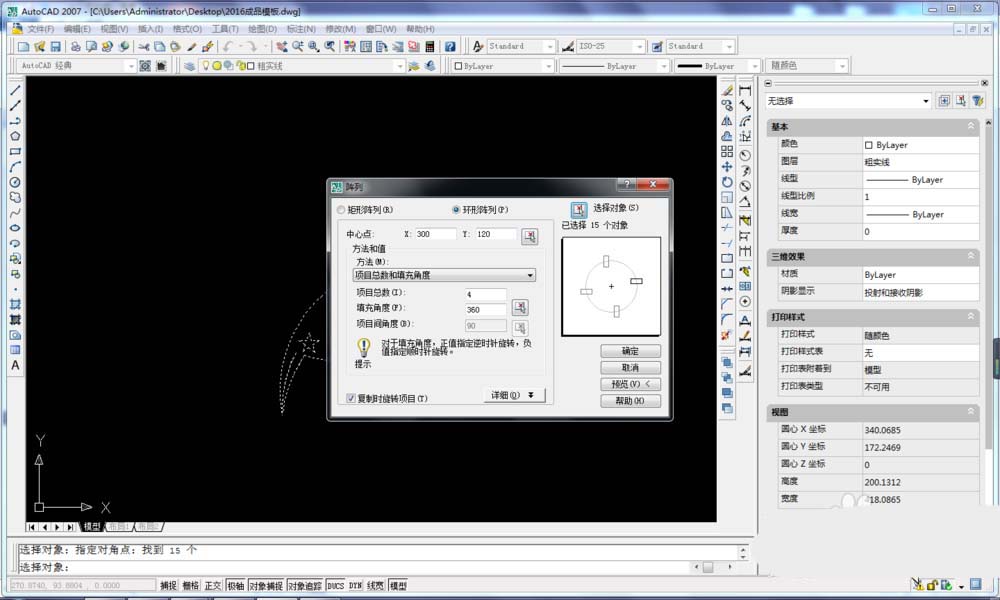Select the Line tool in the draw toolbar
This screenshot has width=1000, height=600.
click(x=13, y=90)
